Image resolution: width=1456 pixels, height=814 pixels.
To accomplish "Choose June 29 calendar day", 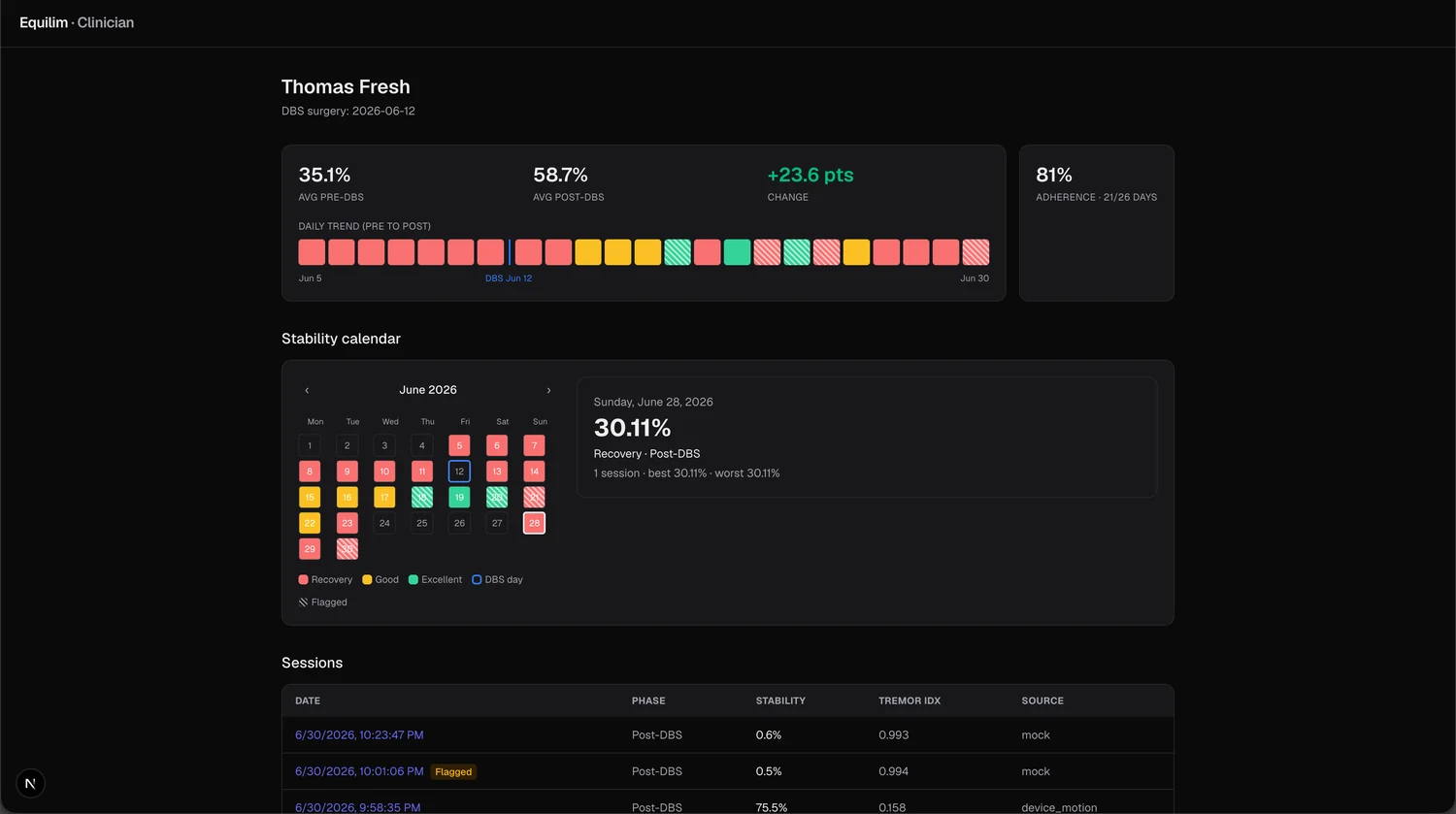I will 310,548.
